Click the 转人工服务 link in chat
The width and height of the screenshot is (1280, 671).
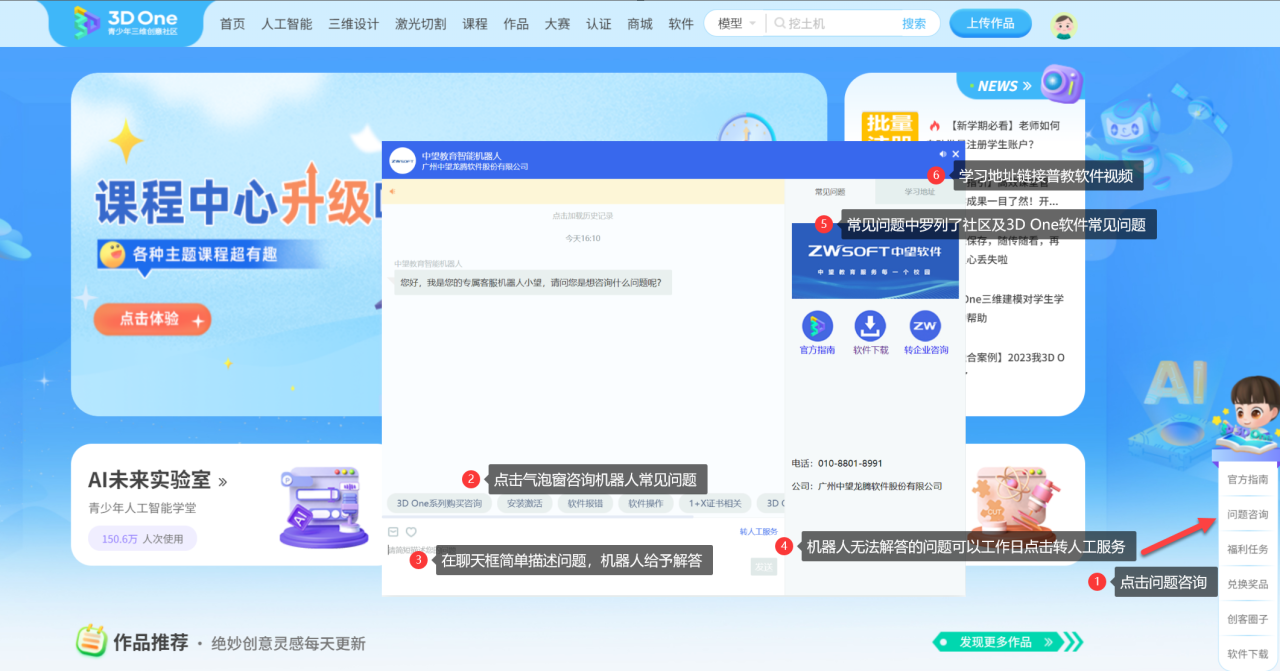758,532
